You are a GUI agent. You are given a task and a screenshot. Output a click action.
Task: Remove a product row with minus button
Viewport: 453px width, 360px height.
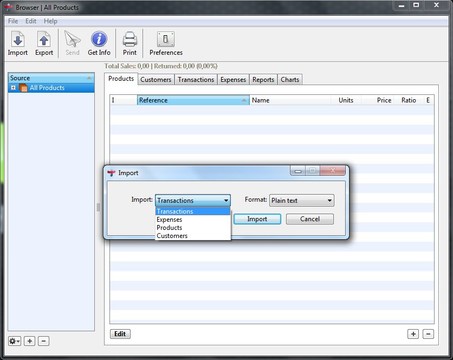tap(428, 334)
